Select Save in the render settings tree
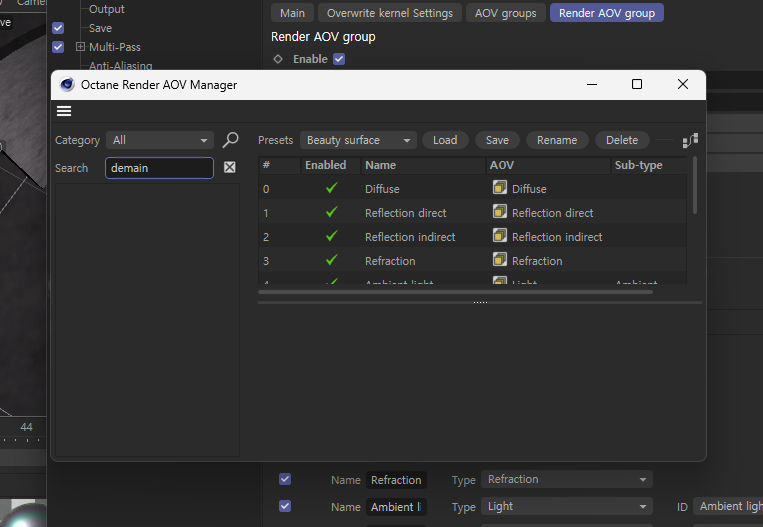763x527 pixels. (x=100, y=28)
